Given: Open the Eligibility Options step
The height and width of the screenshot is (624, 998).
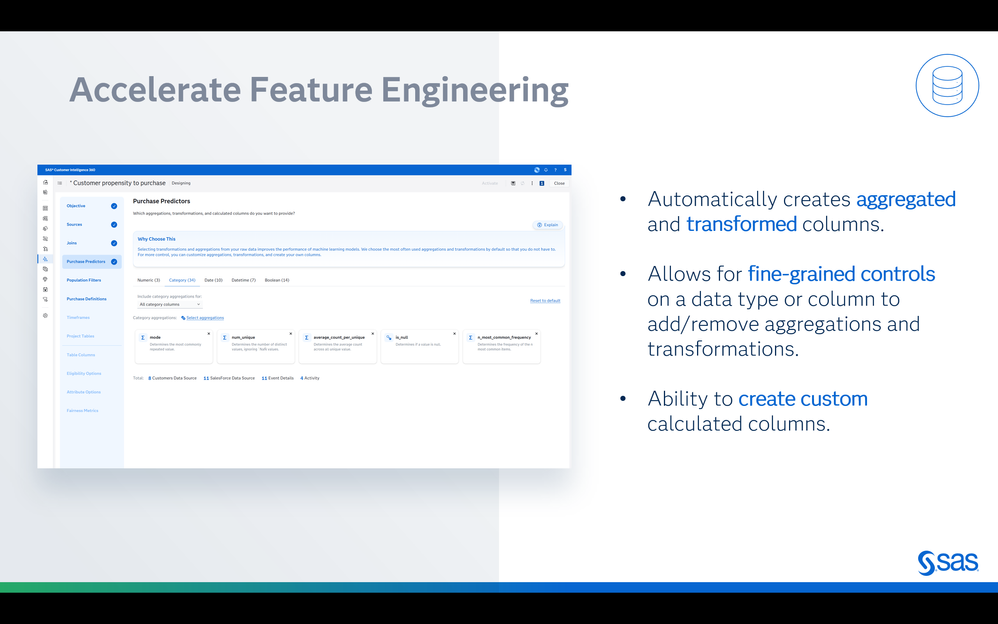Looking at the screenshot, I should [x=84, y=374].
